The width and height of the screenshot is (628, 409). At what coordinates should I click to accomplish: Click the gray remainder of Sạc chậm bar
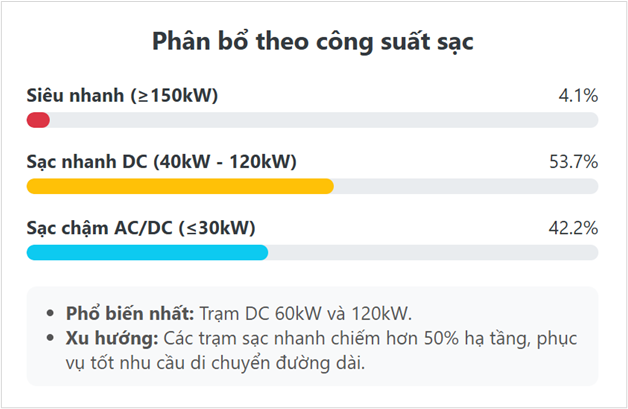(432, 252)
